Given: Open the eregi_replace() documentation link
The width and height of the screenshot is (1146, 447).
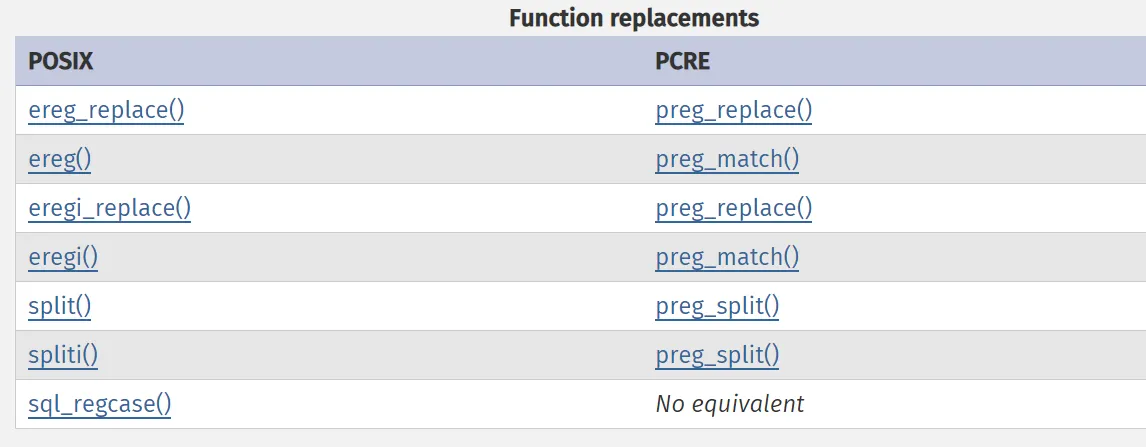Looking at the screenshot, I should pos(109,208).
